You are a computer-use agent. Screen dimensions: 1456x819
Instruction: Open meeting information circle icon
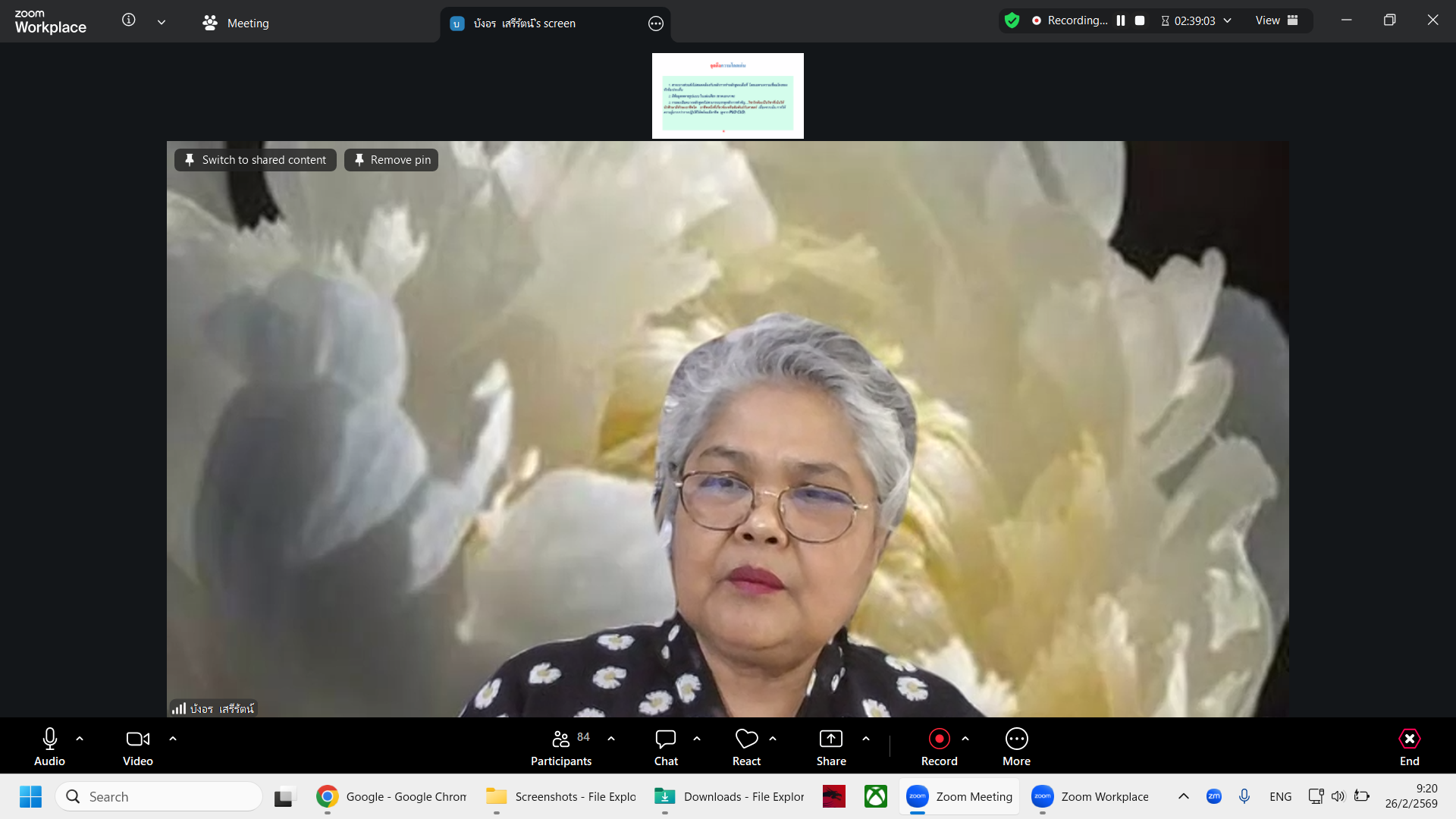[129, 20]
